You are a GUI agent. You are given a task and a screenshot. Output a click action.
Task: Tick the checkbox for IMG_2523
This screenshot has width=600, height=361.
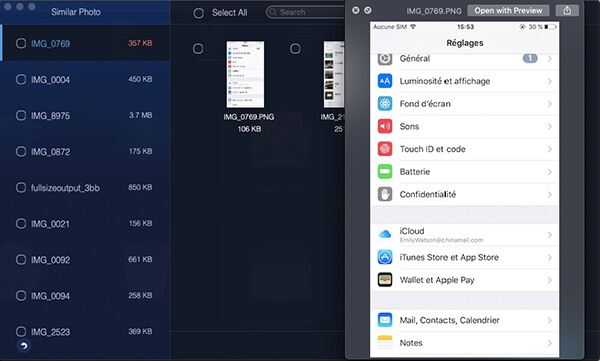coord(21,332)
